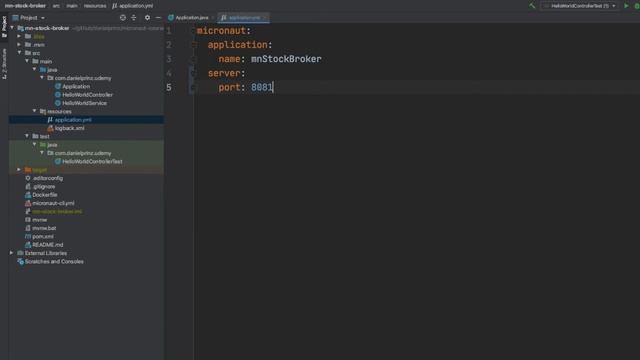The image size is (640, 360).
Task: Click the main breadcrumb
Action: click(72, 6)
